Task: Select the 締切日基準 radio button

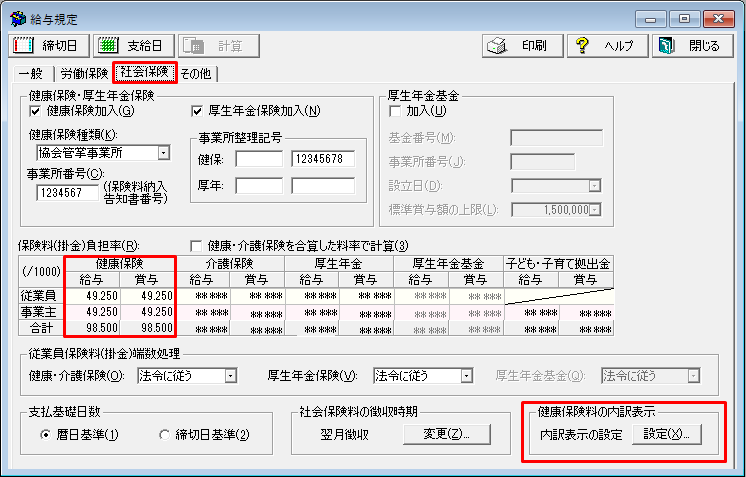Action: [166, 435]
